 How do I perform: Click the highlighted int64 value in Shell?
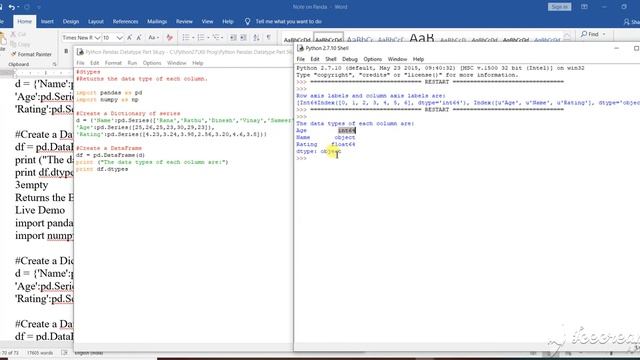click(x=347, y=131)
